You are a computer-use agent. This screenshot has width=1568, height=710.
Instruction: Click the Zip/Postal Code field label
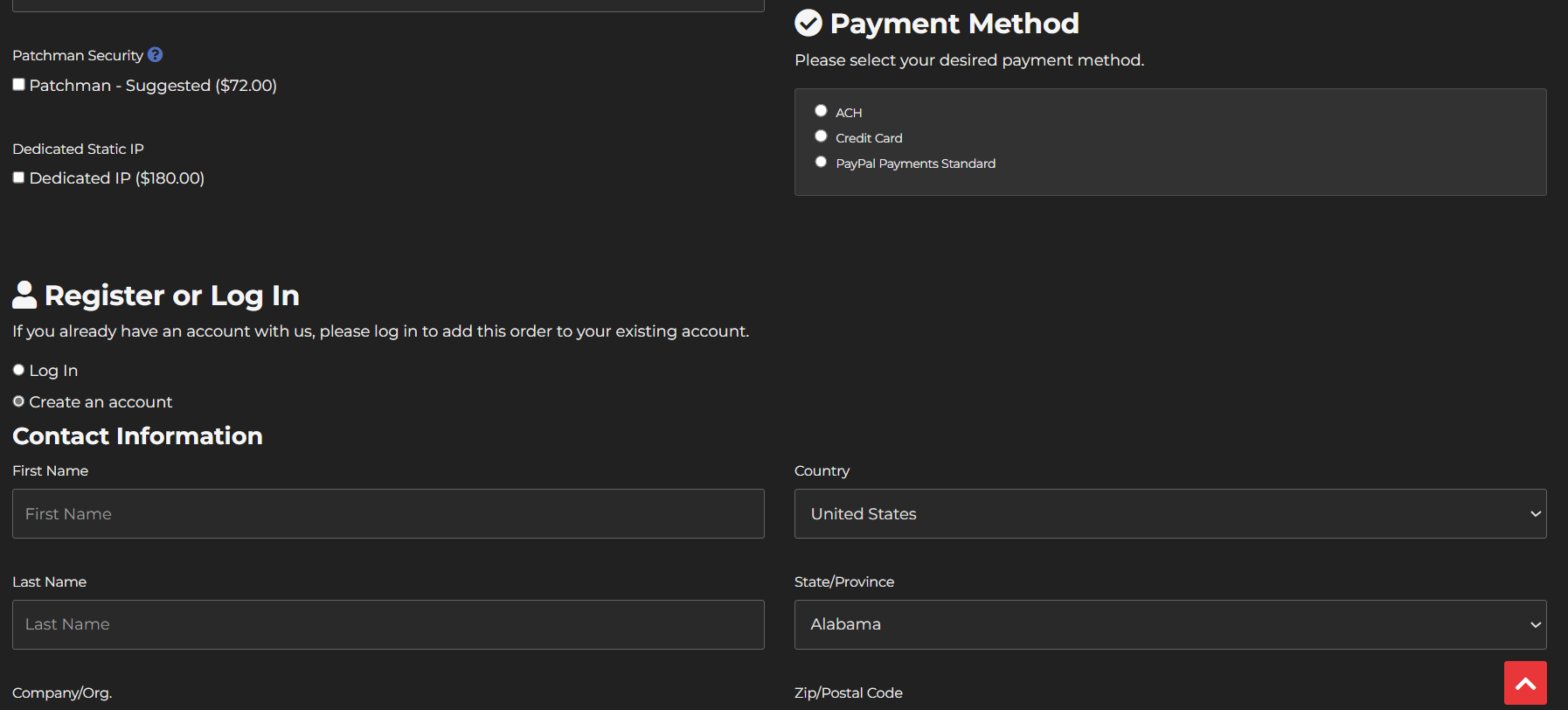coord(849,693)
